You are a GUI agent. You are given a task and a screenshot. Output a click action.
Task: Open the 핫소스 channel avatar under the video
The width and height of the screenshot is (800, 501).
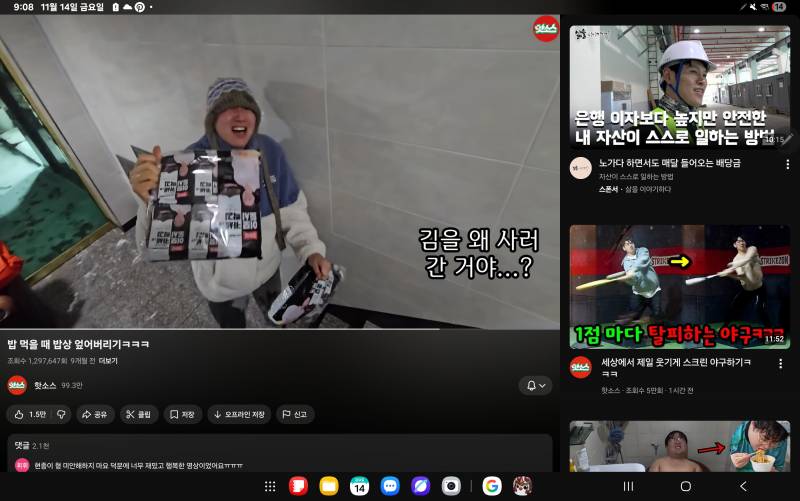[17, 385]
